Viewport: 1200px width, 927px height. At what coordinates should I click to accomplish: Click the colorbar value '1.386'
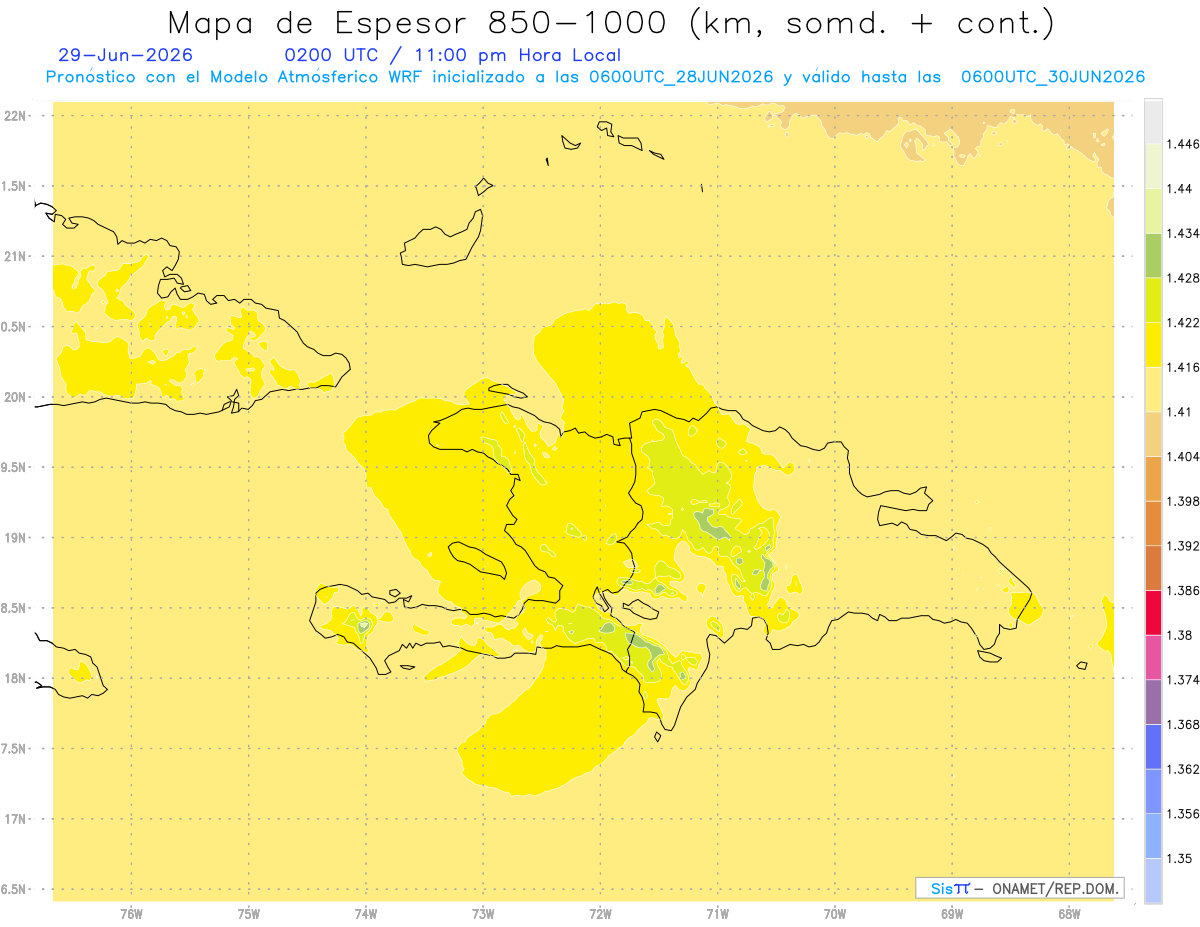(x=1184, y=590)
